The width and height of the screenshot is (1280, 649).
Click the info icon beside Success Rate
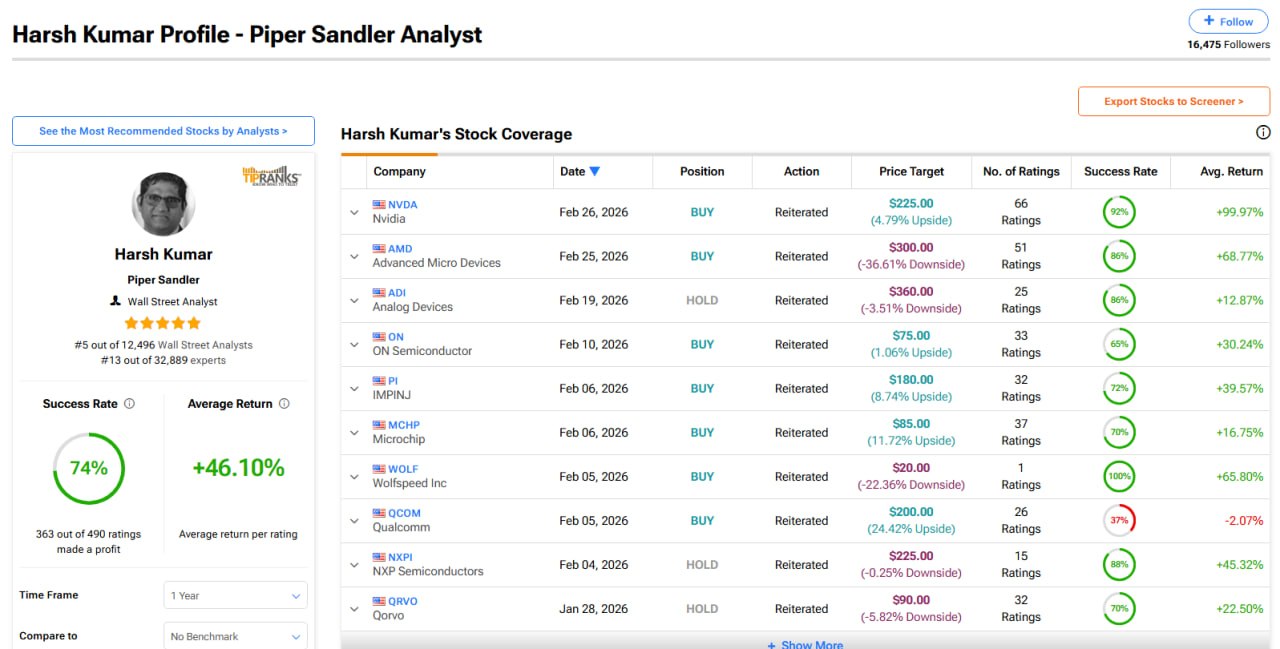tap(129, 404)
